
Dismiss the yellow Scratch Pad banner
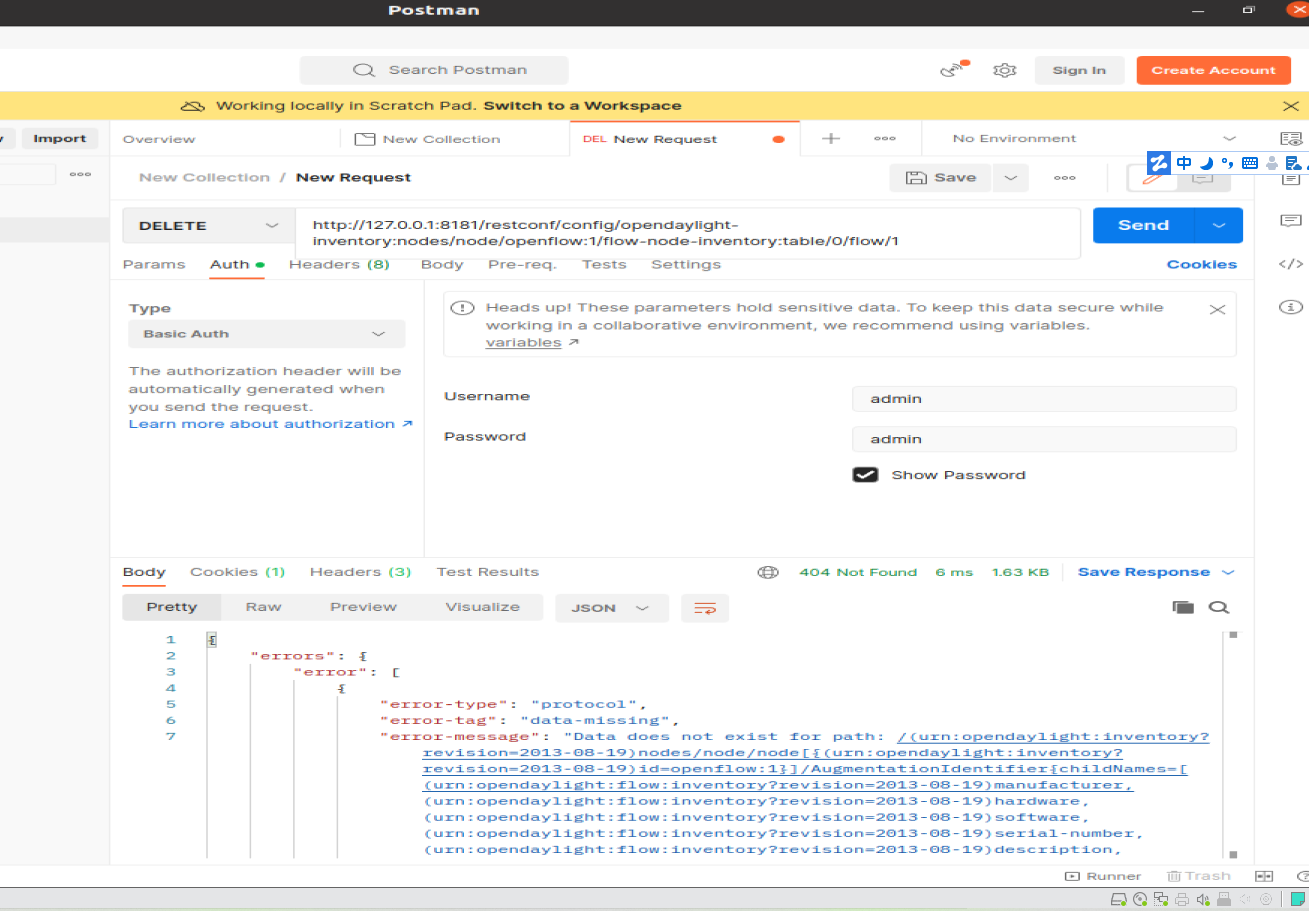(x=1290, y=106)
